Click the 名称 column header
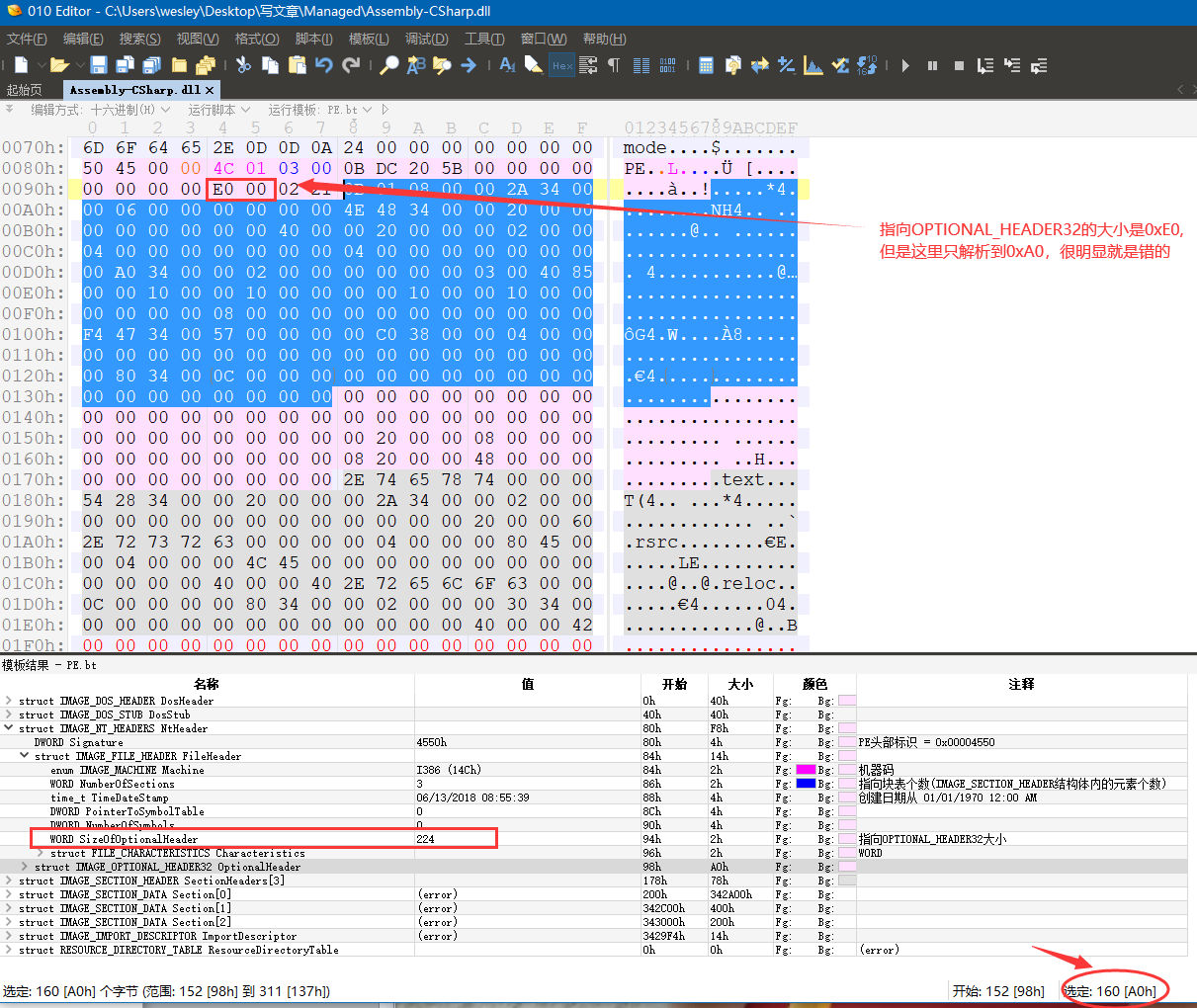The image size is (1197, 1008). point(207,684)
